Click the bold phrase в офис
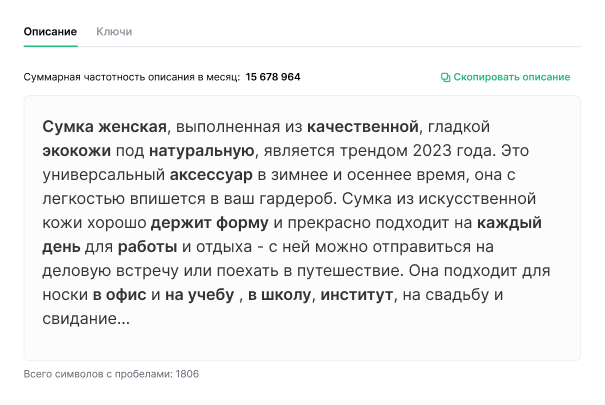 tap(119, 295)
